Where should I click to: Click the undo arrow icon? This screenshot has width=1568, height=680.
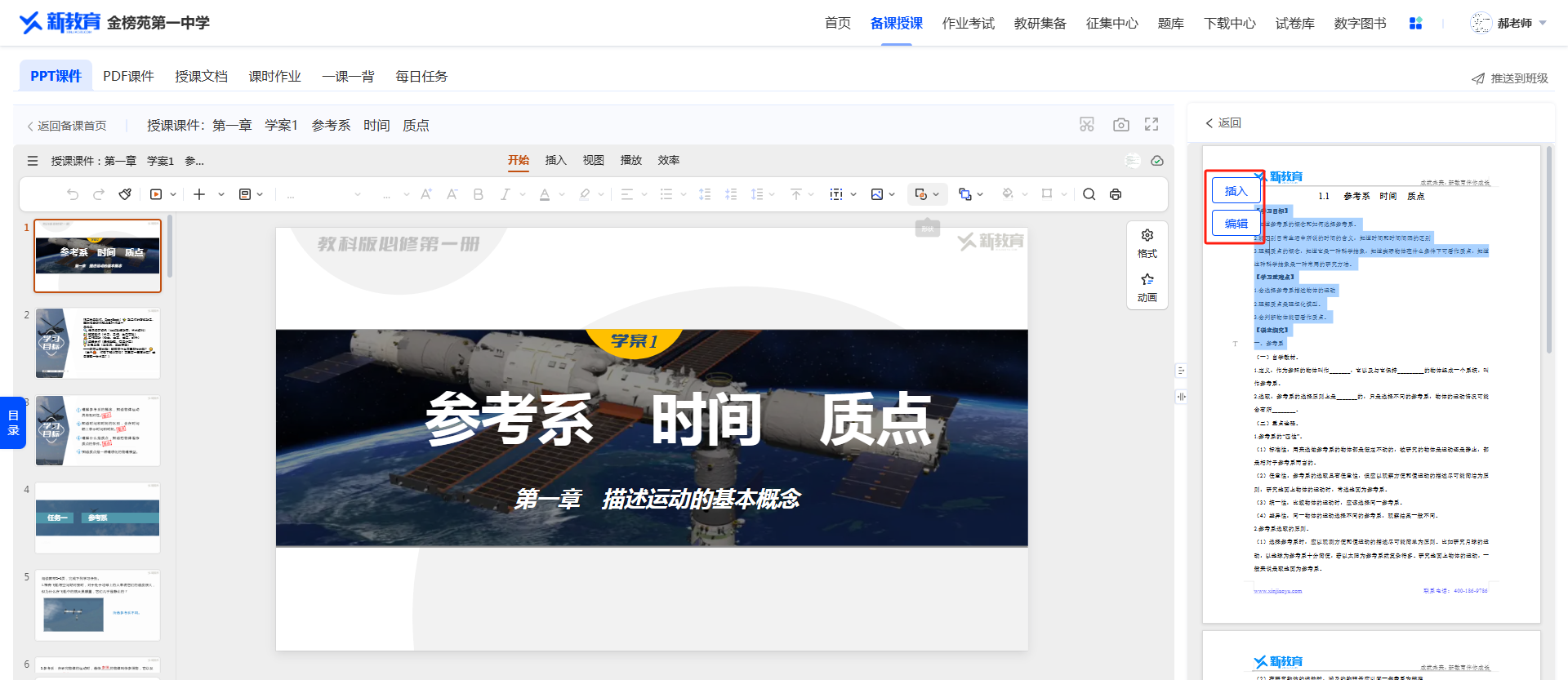73,194
